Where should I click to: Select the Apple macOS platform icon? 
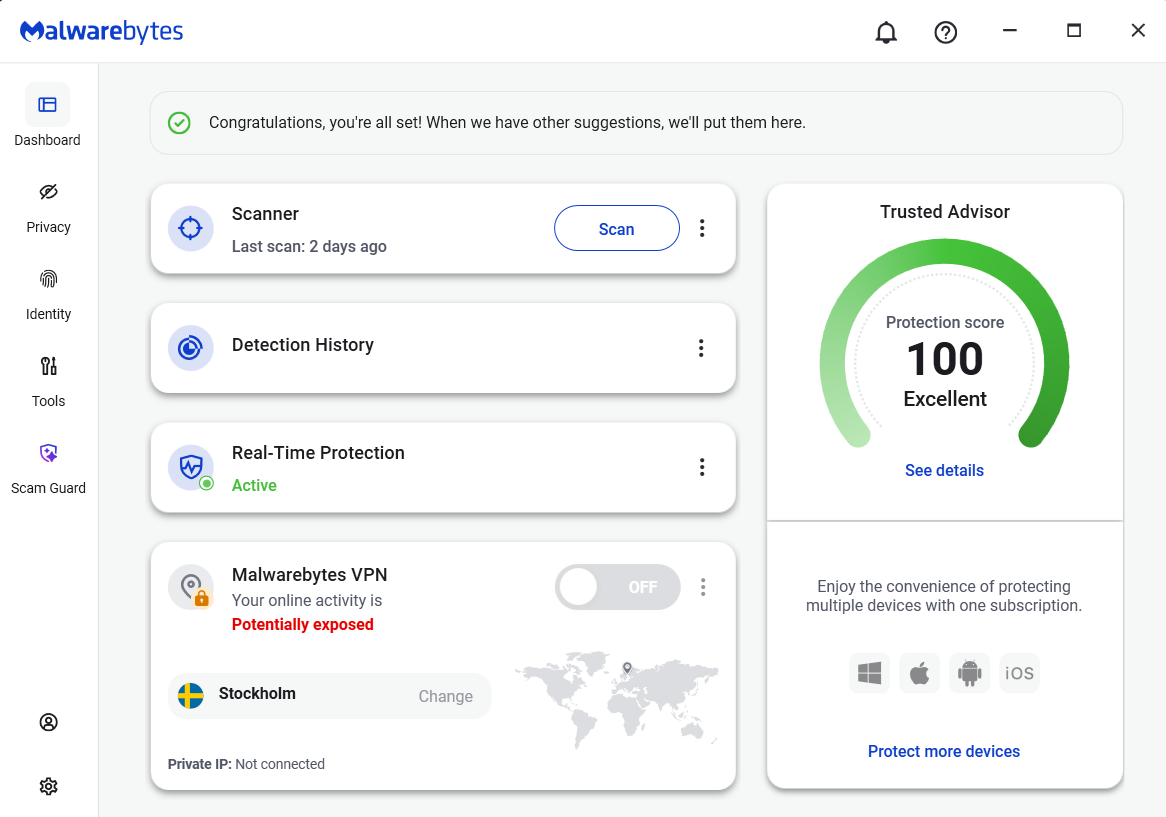click(919, 673)
